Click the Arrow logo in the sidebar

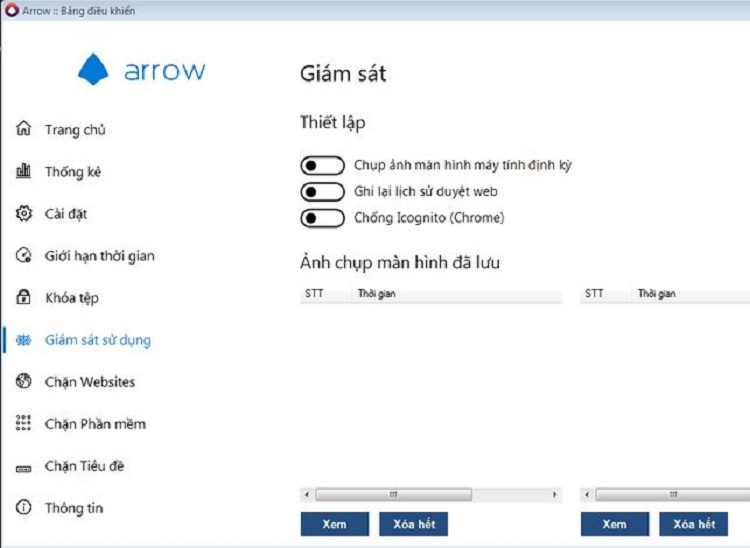coord(142,69)
